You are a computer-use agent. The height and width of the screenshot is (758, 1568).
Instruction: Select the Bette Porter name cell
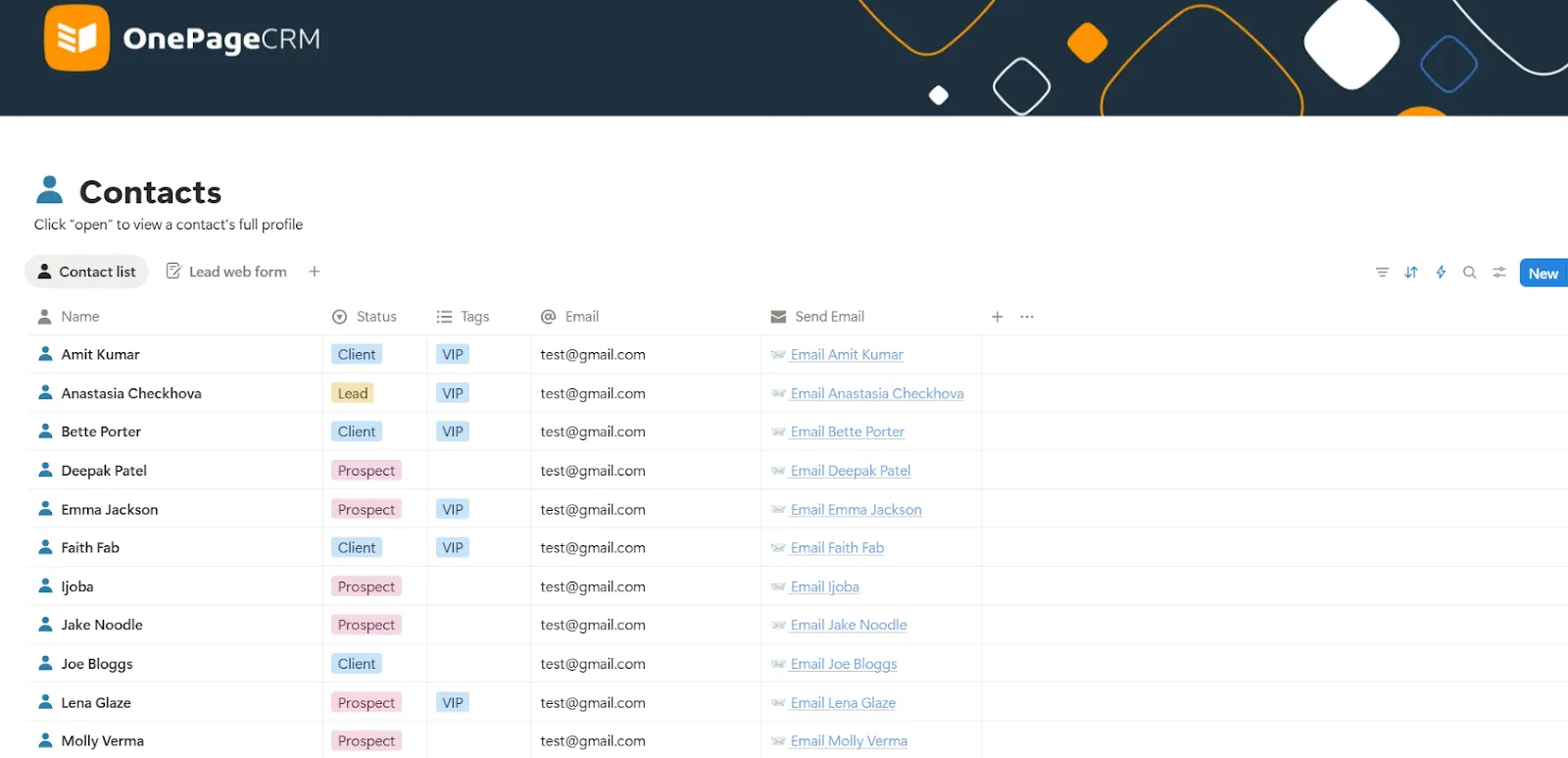(176, 431)
